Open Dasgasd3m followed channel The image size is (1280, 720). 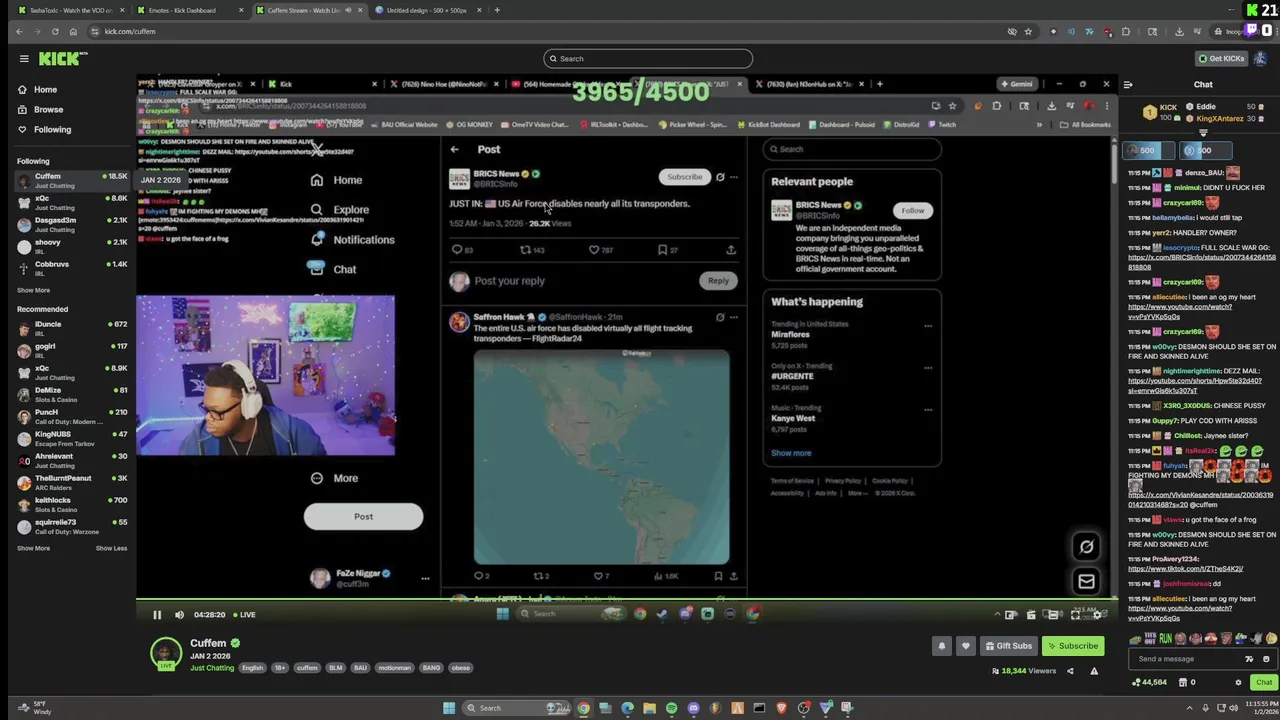pyautogui.click(x=72, y=224)
